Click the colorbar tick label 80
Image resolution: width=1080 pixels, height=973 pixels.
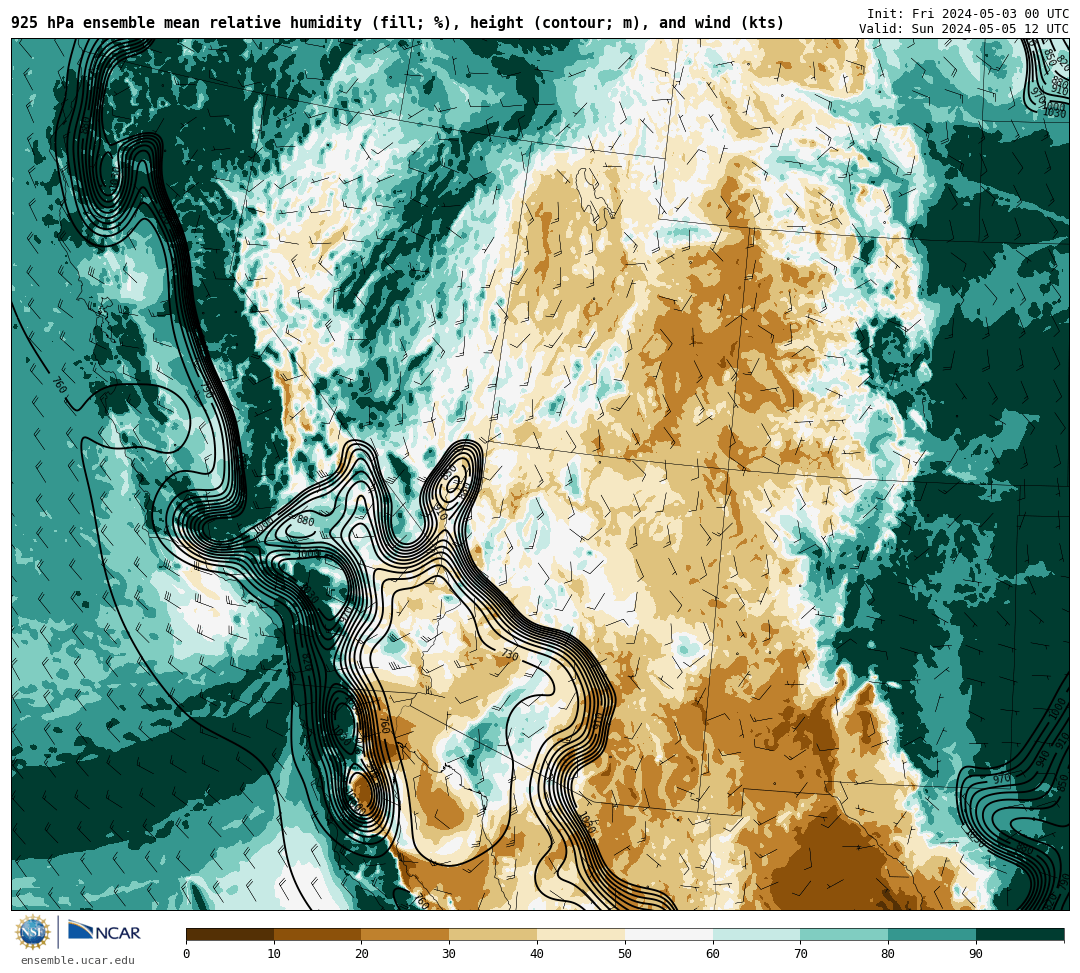(x=888, y=954)
